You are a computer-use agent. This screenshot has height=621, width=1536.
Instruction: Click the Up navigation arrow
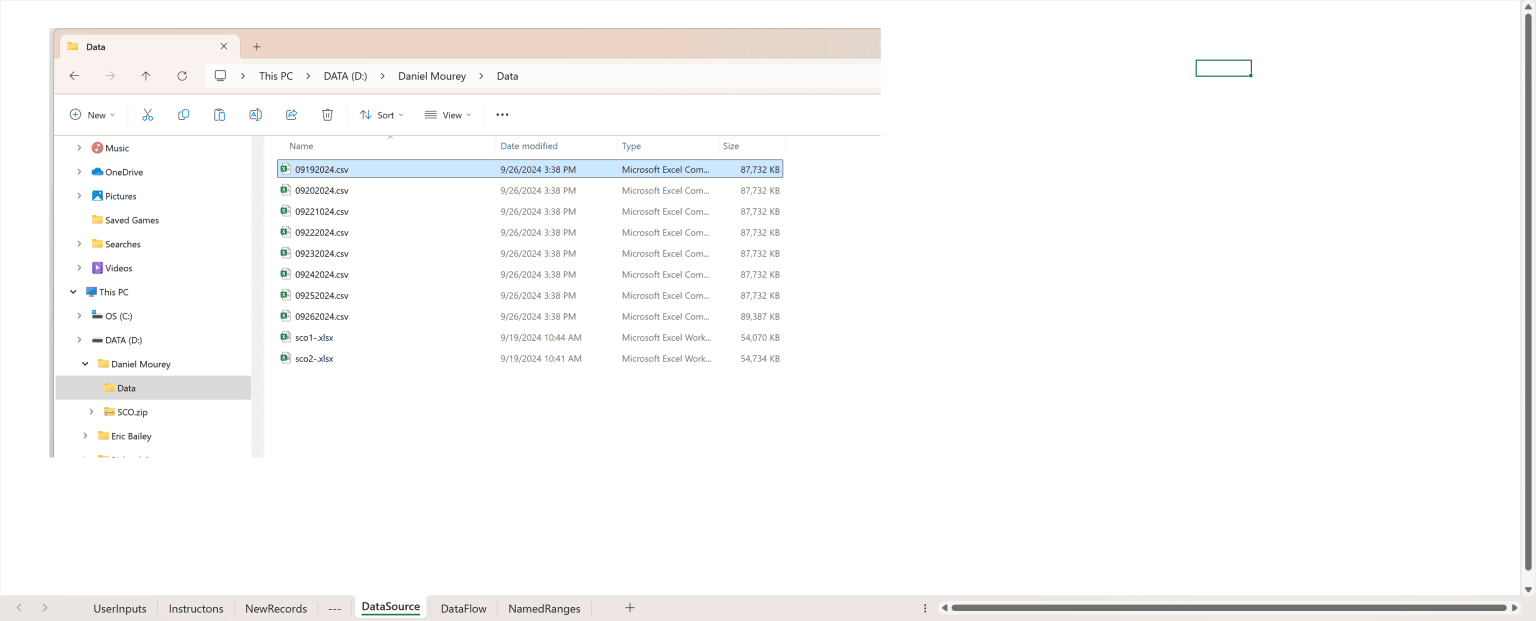(x=145, y=75)
